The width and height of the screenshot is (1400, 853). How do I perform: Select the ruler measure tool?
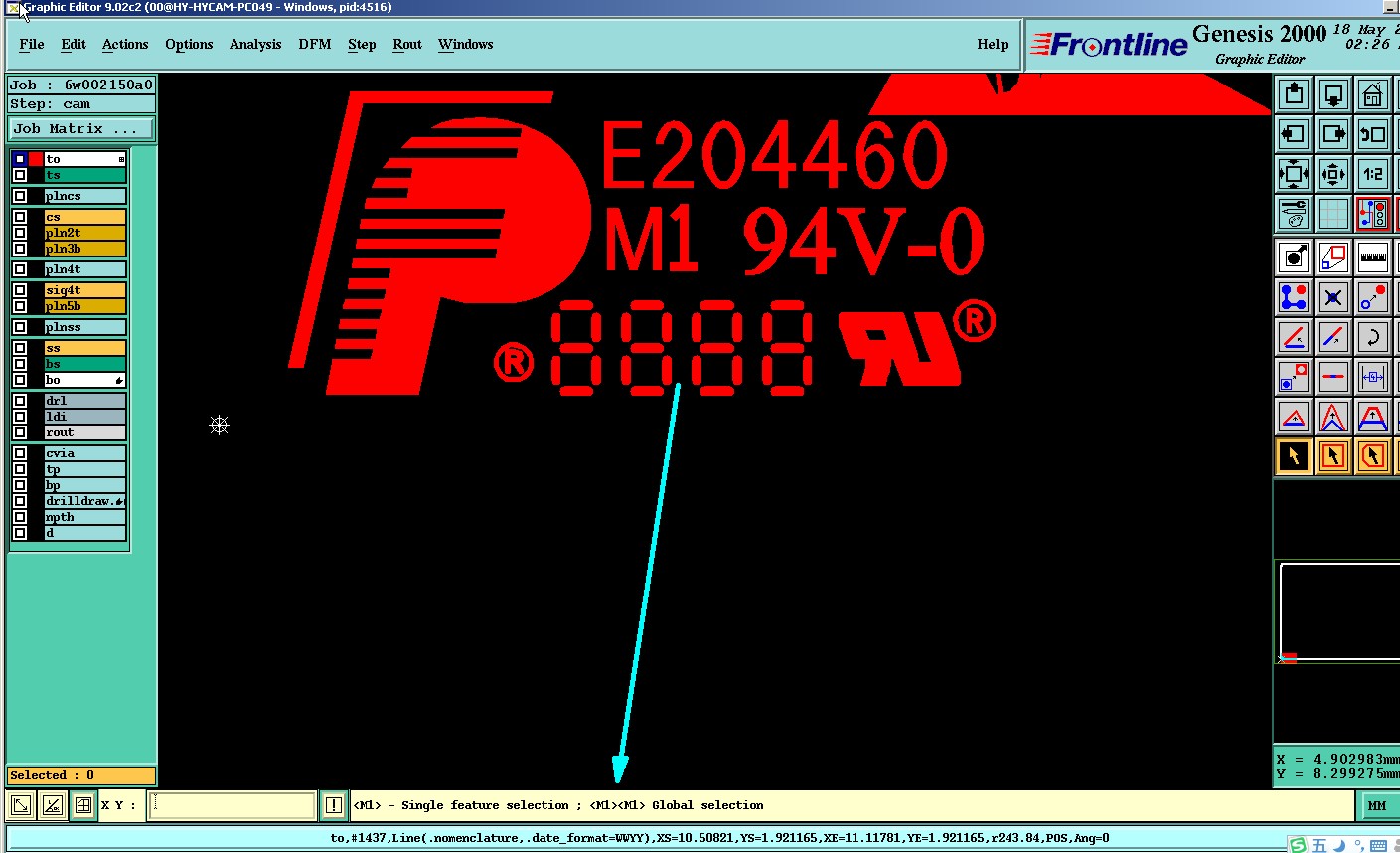pyautogui.click(x=1373, y=257)
